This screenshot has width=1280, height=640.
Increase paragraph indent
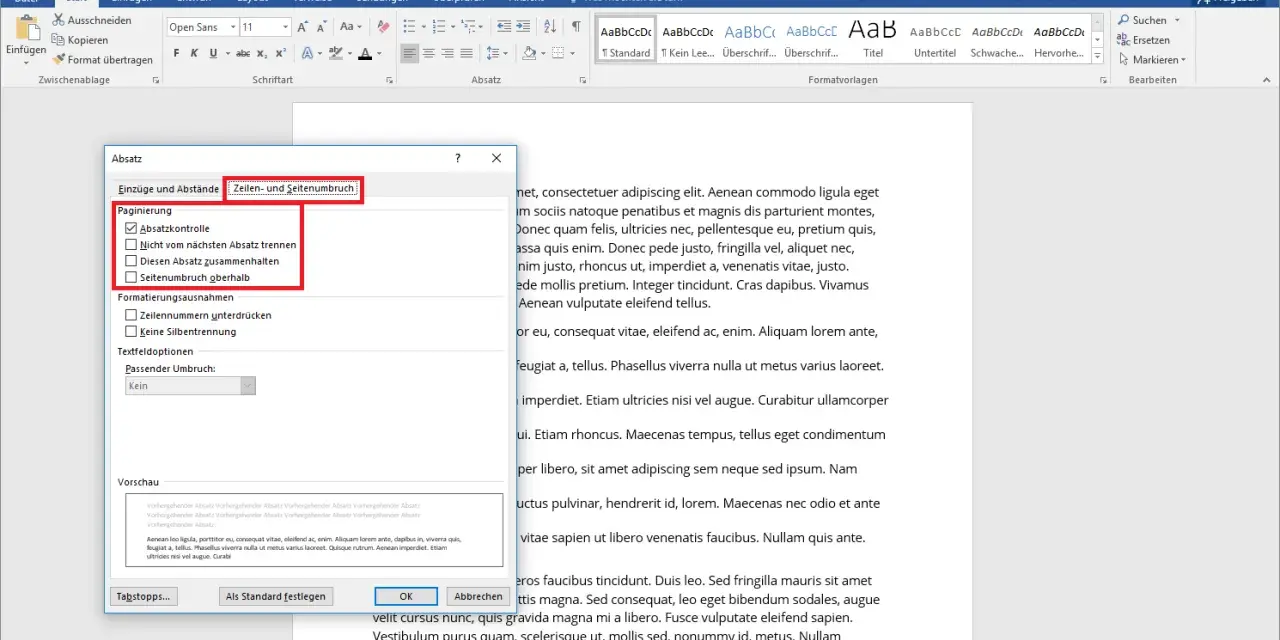[525, 27]
